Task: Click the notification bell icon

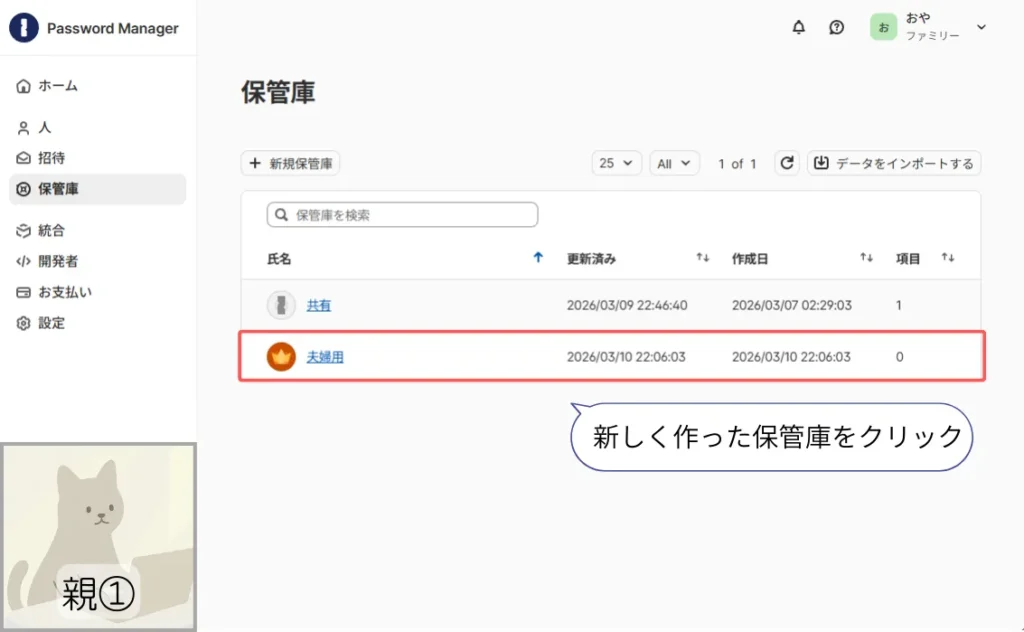Action: 798,27
